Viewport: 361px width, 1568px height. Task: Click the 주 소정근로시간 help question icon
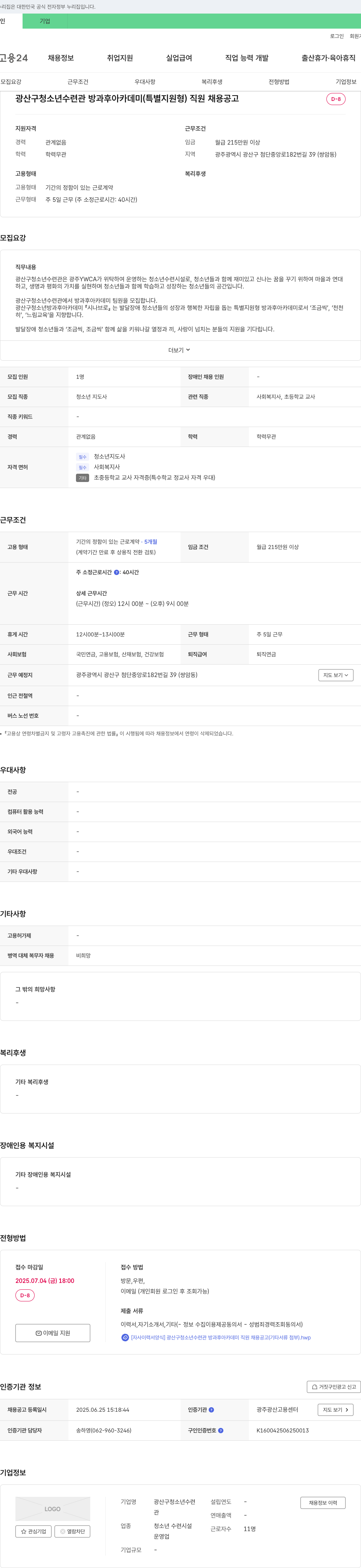click(x=117, y=572)
